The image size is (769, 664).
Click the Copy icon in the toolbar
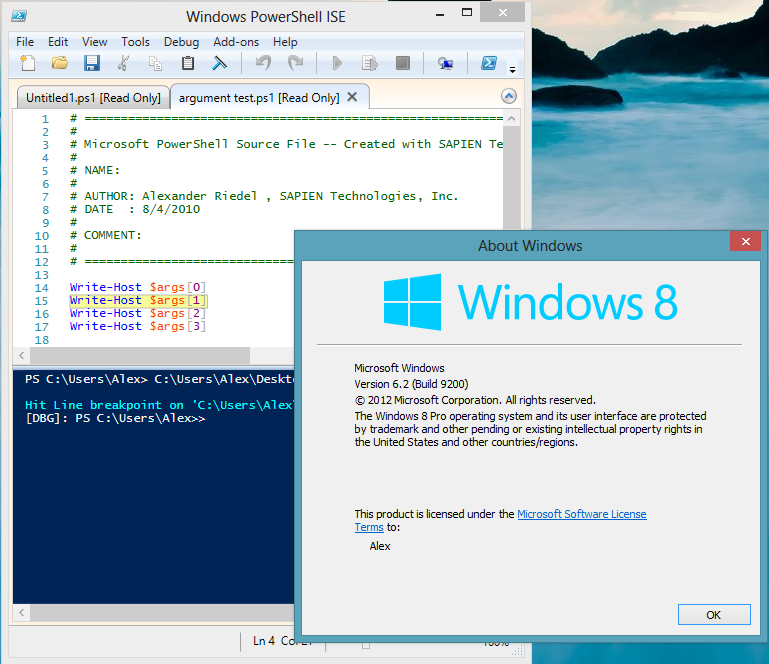click(155, 63)
